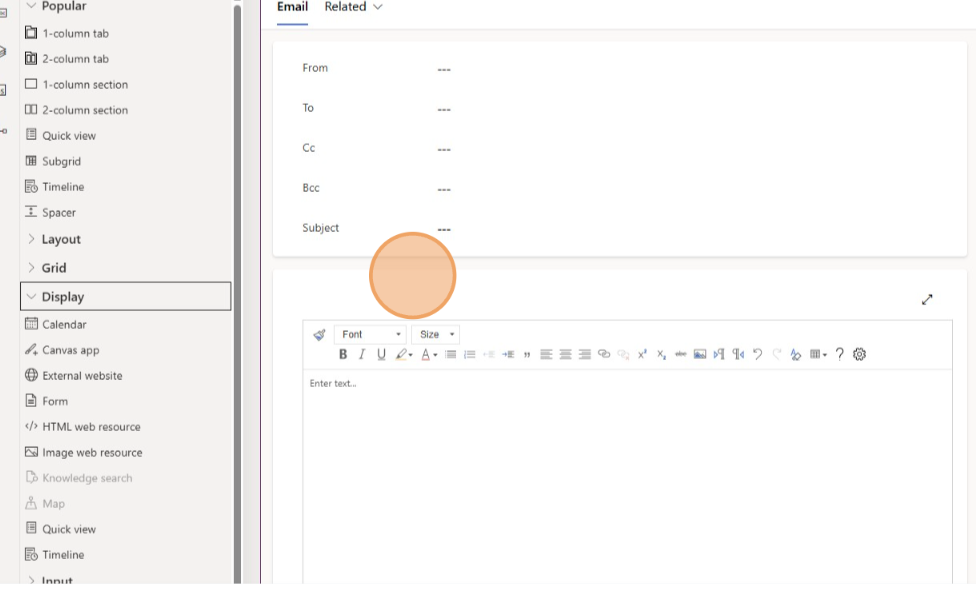Select Timeline under Display

54,554
